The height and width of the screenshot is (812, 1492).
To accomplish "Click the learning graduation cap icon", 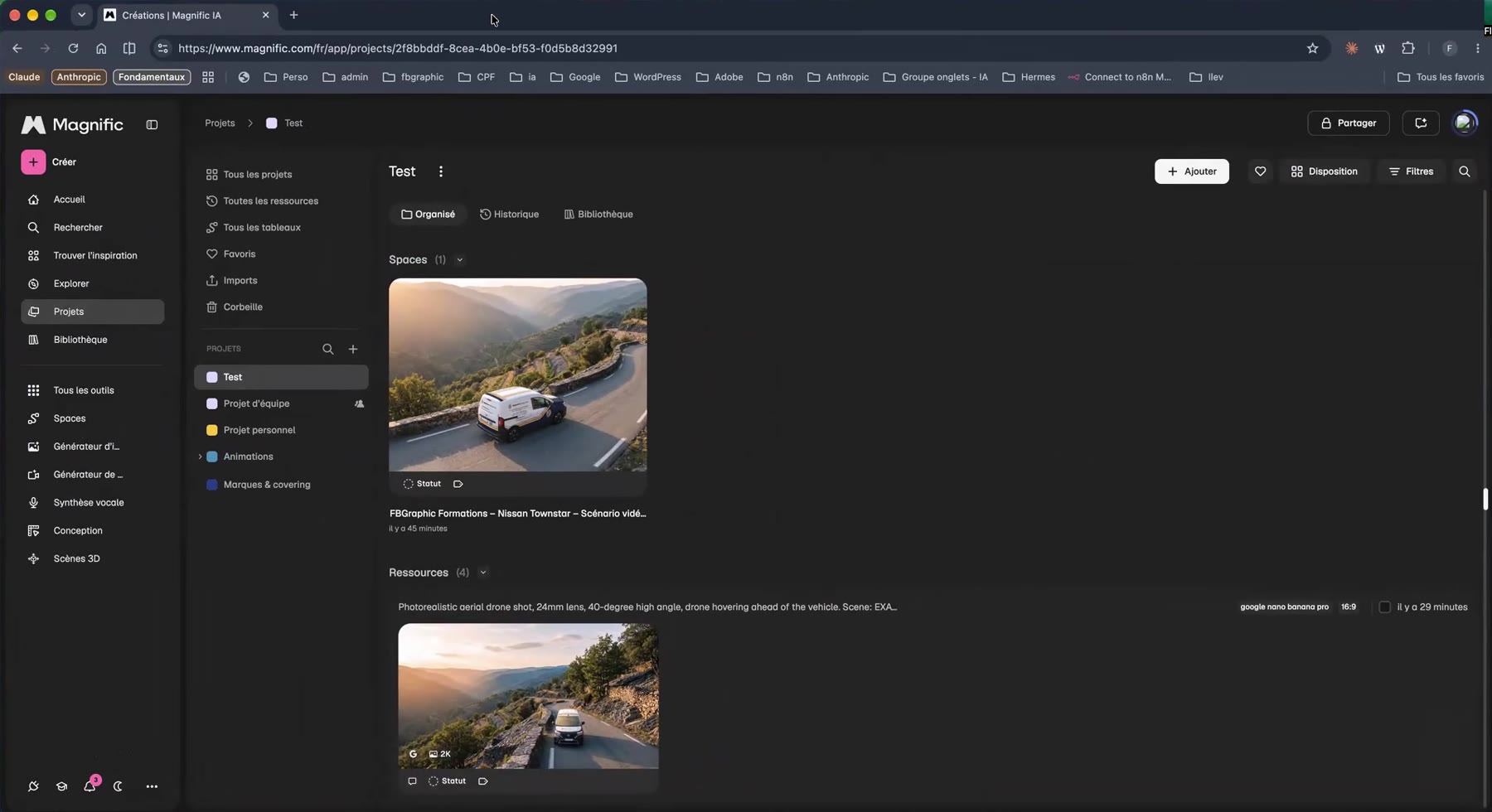I will pos(61,786).
